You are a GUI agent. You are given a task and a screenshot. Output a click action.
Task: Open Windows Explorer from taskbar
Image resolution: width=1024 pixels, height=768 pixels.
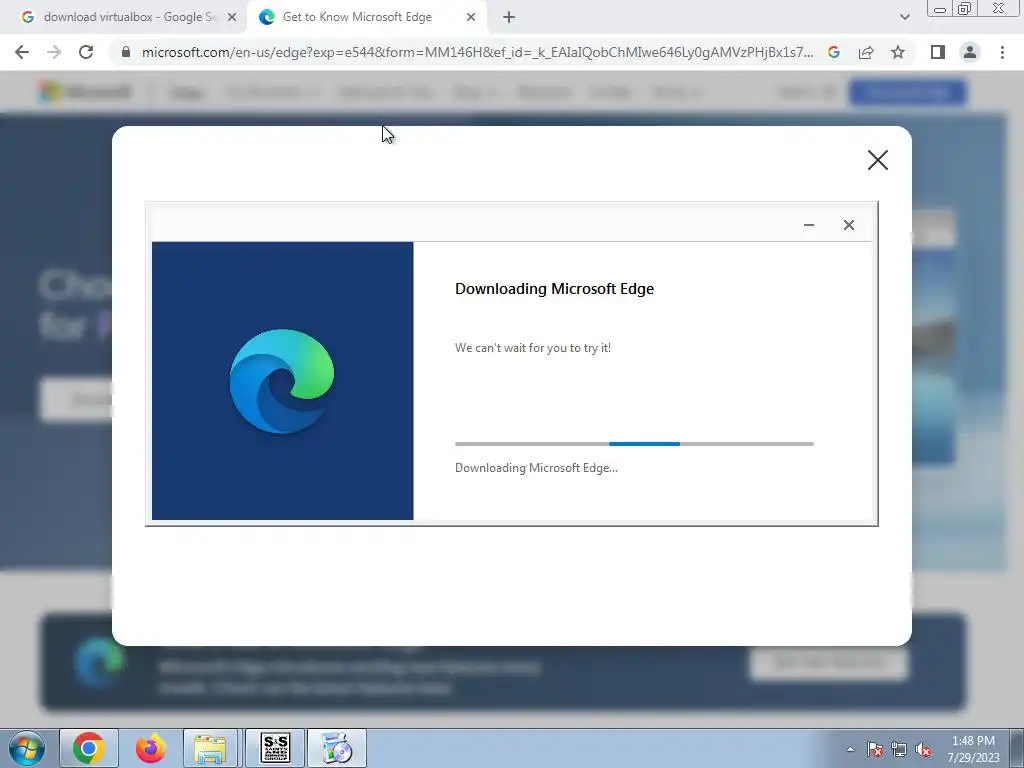(x=210, y=748)
